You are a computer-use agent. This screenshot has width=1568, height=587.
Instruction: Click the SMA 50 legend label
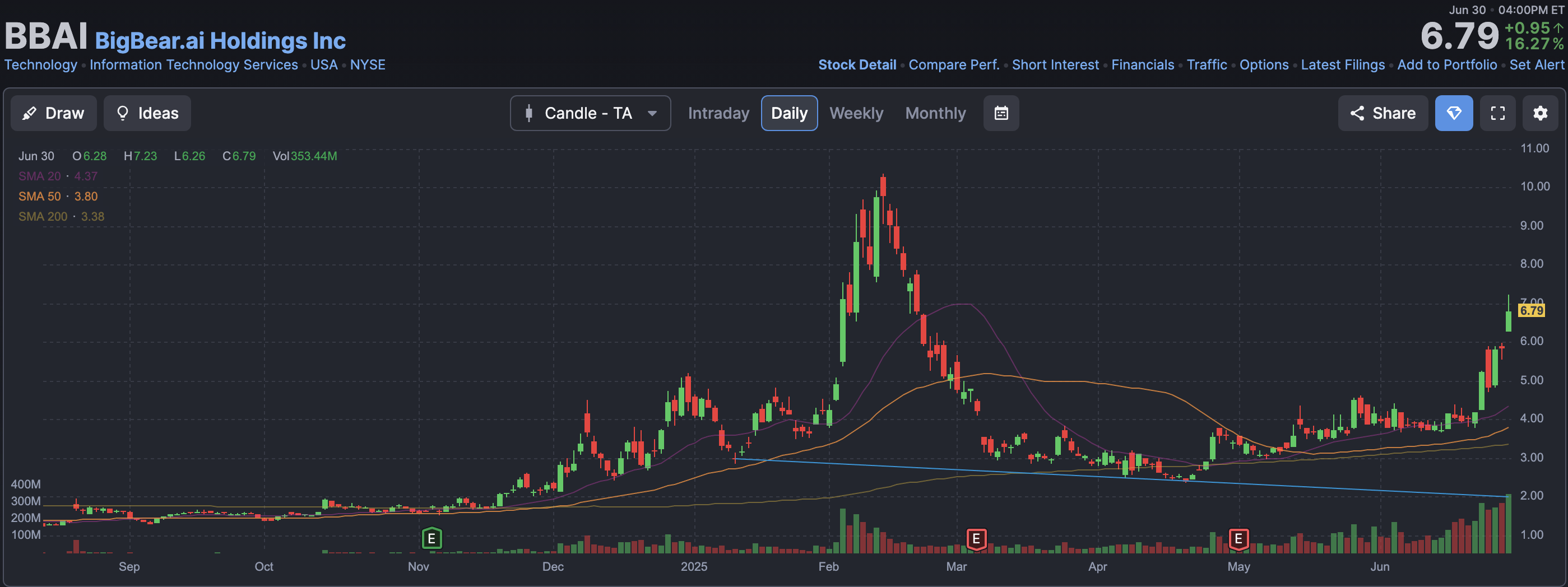click(40, 197)
